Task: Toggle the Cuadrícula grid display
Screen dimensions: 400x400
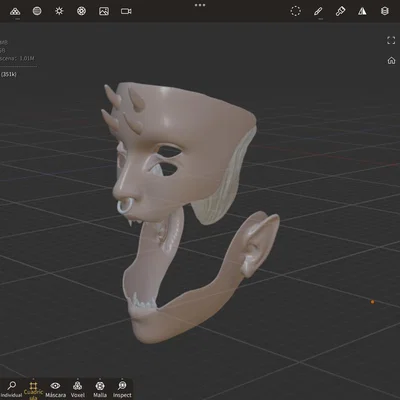Action: point(33,390)
